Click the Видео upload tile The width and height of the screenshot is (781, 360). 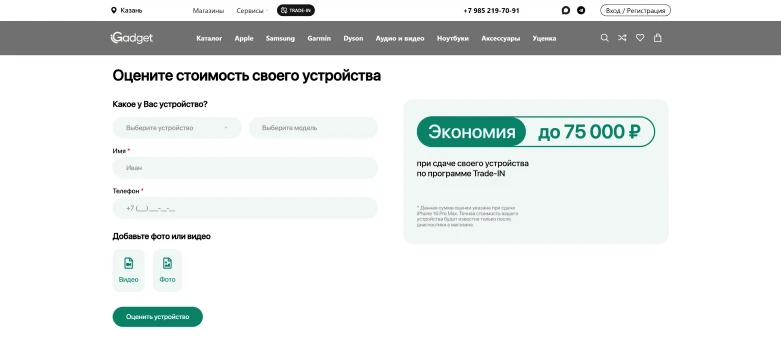pos(129,270)
